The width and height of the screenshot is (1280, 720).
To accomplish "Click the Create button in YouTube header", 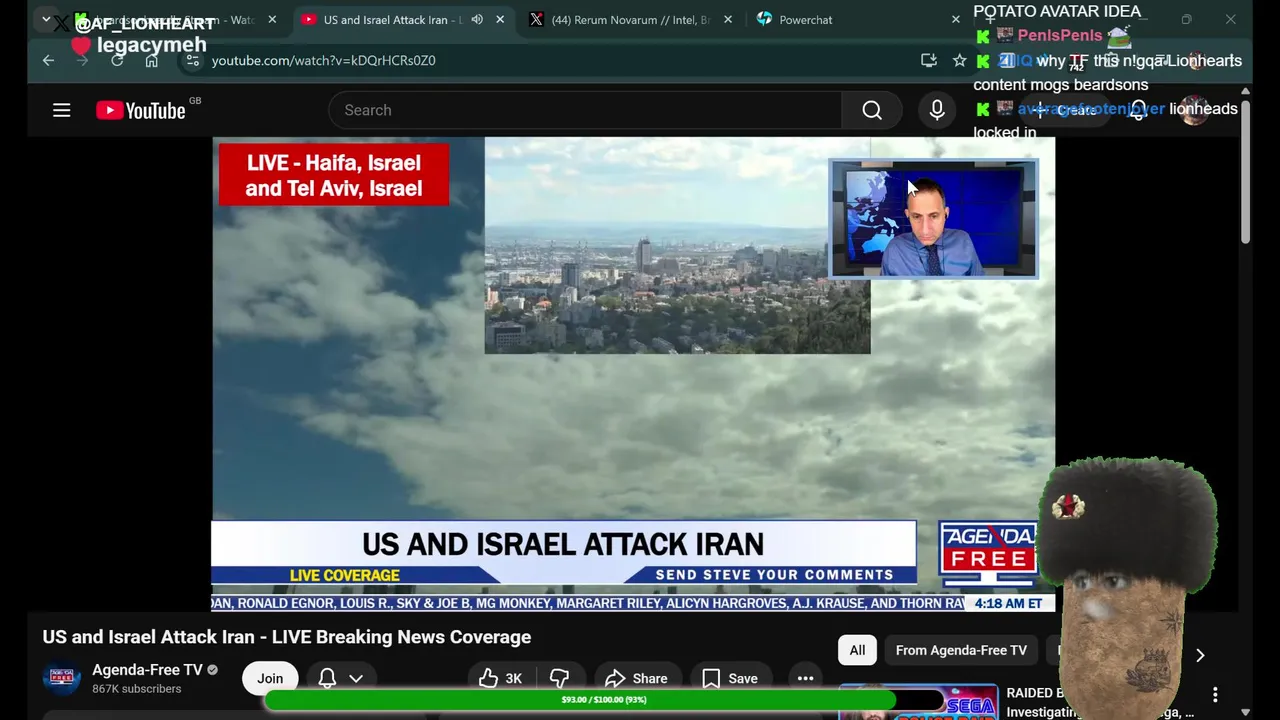I will (x=1065, y=110).
